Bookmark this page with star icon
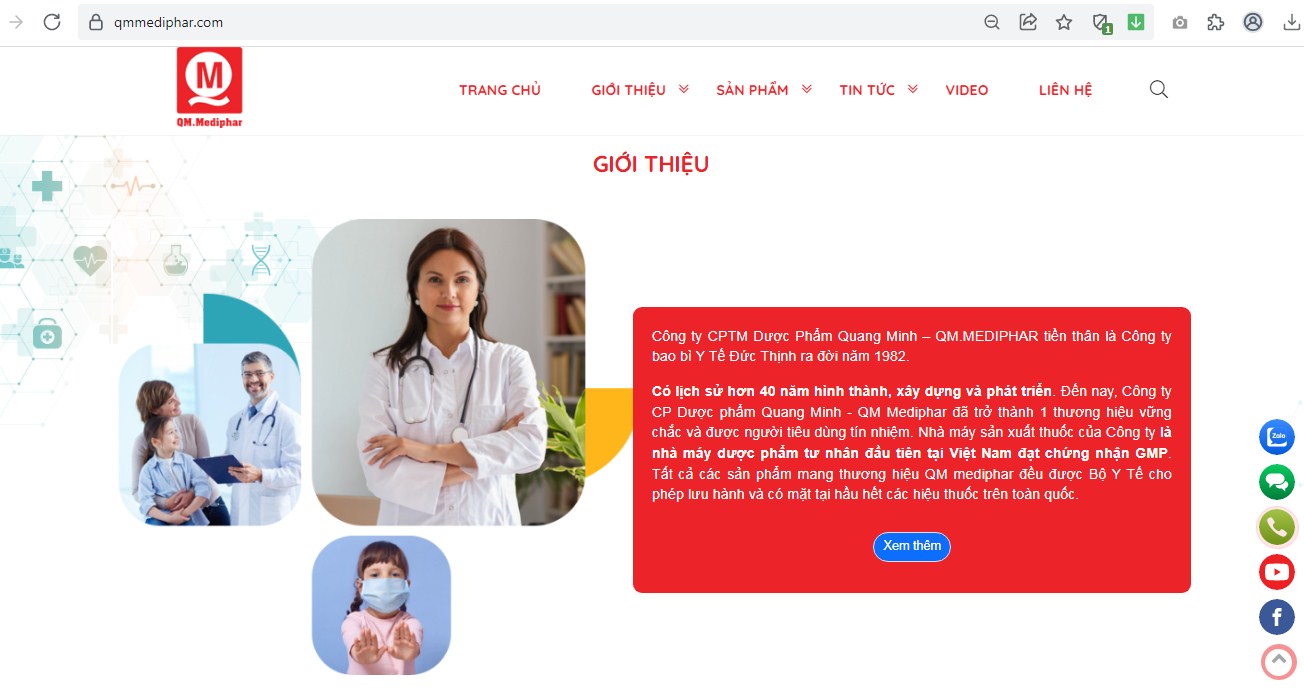Screen dimensions: 1304x698 click(x=1064, y=22)
